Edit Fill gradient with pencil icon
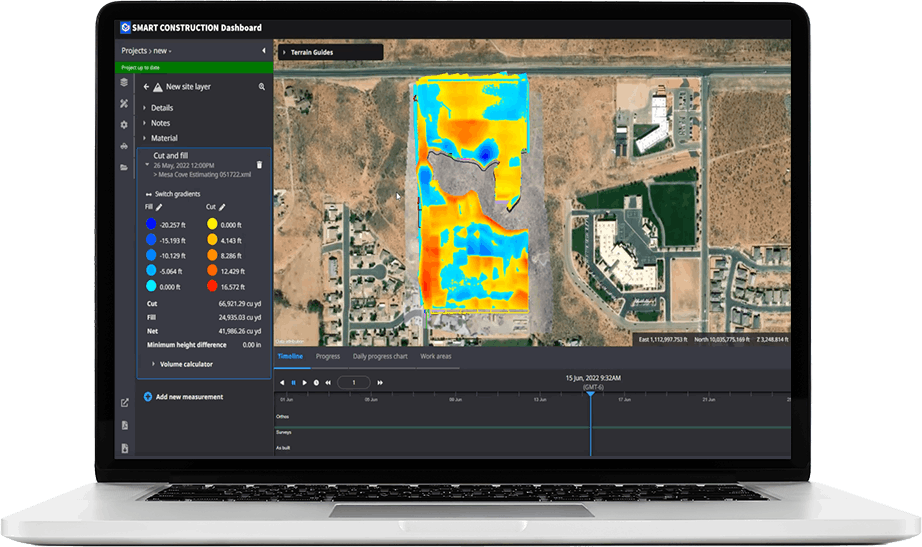Image resolution: width=922 pixels, height=547 pixels. [x=159, y=207]
